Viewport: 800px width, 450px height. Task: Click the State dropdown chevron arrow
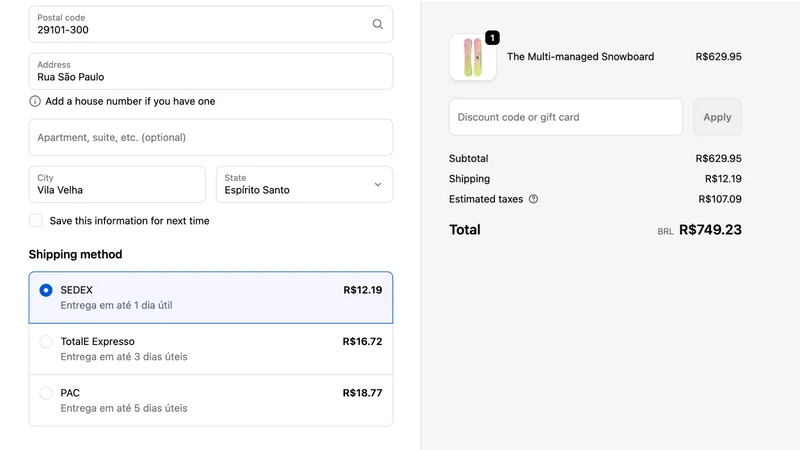click(x=378, y=184)
